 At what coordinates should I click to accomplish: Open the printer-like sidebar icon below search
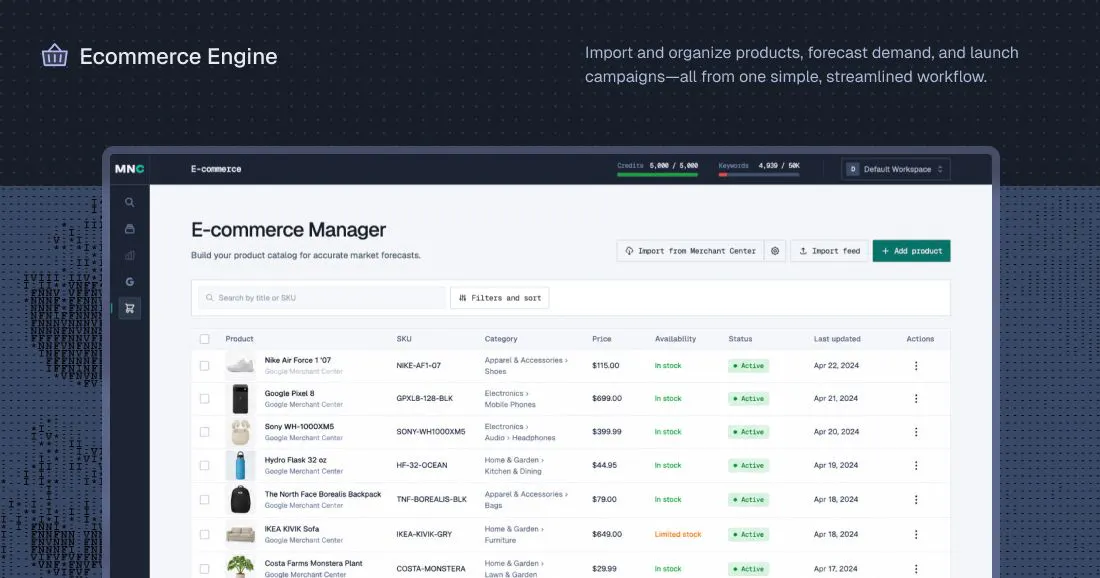(x=130, y=229)
